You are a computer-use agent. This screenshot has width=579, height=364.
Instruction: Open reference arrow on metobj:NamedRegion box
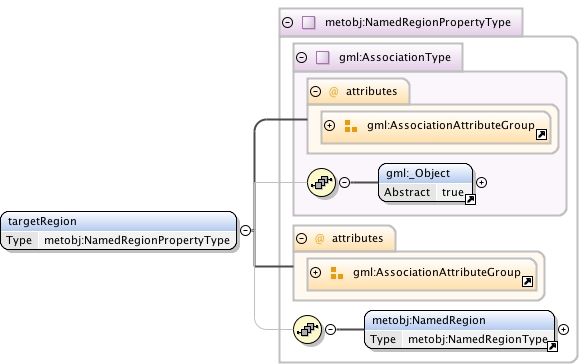pos(552,346)
